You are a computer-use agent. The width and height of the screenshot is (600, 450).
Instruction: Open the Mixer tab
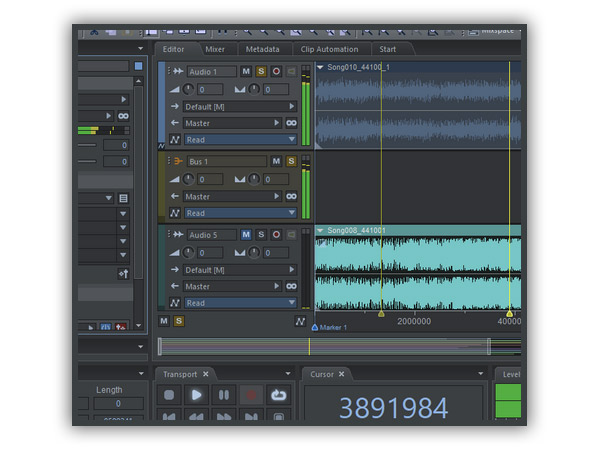(x=215, y=49)
